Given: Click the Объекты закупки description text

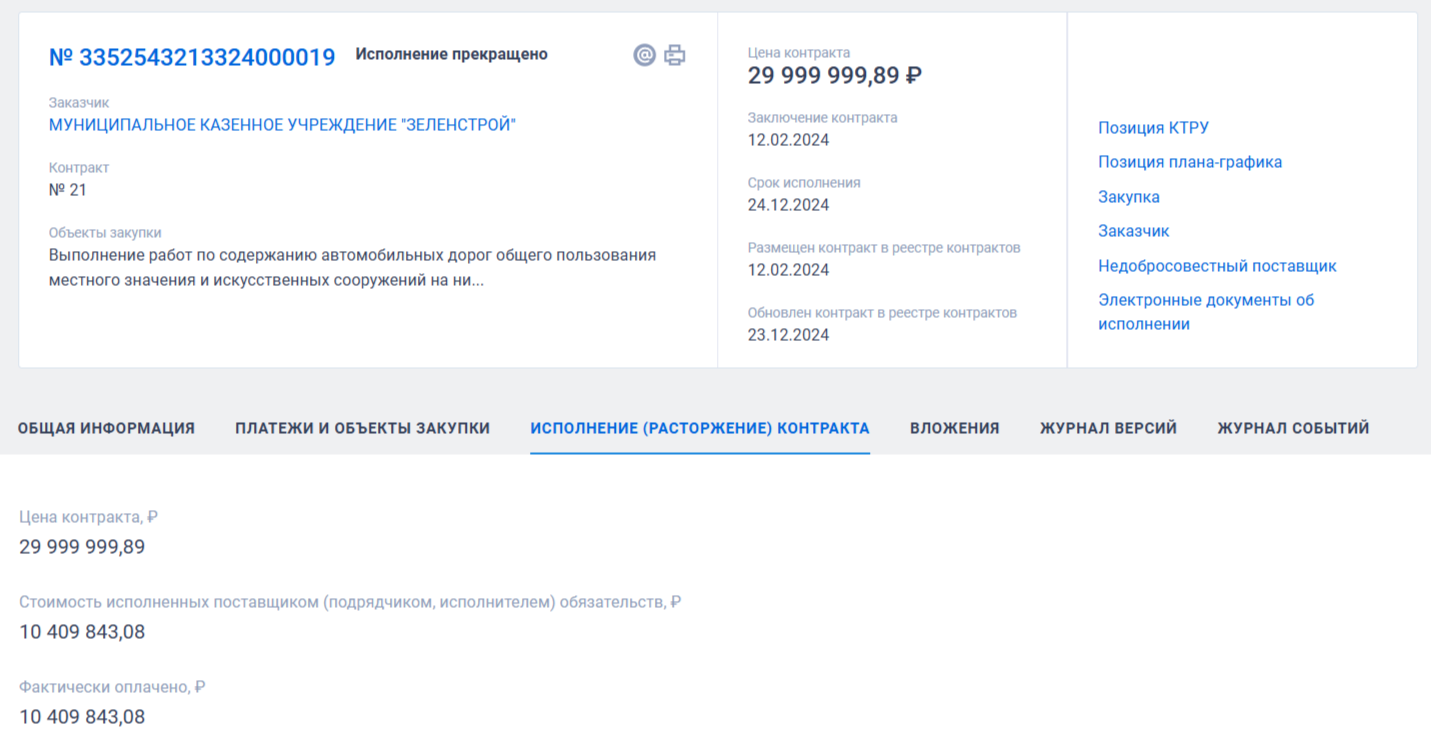Looking at the screenshot, I should (x=353, y=268).
